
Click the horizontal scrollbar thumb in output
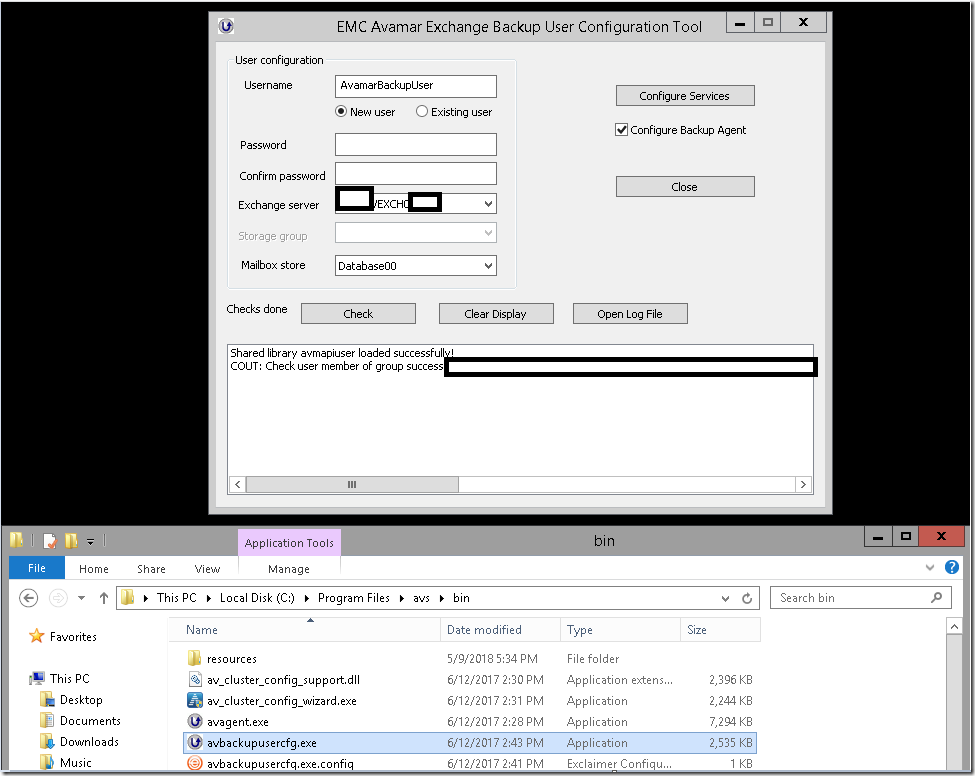click(352, 484)
